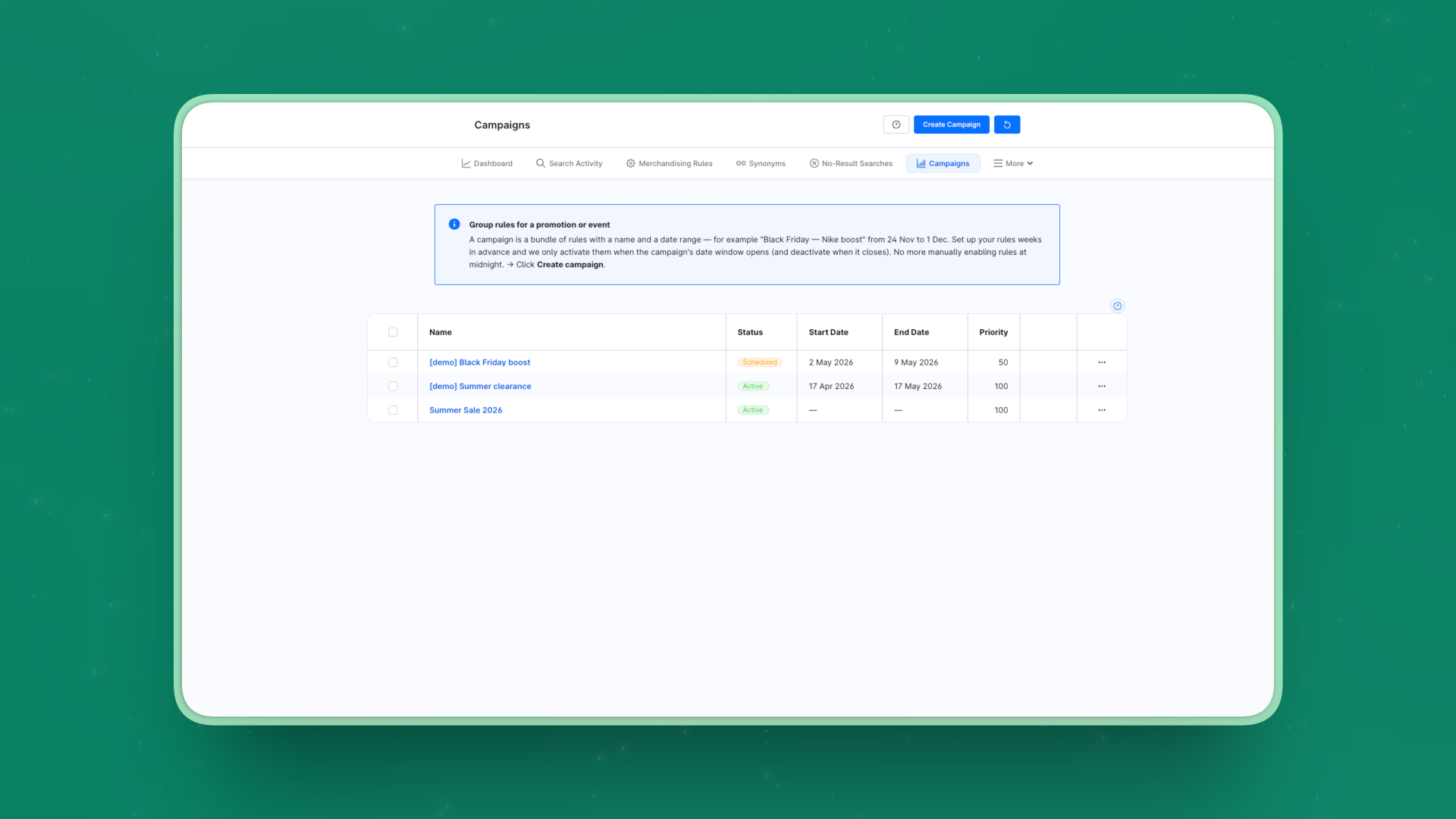
Task: Open three-dot menu for Black Friday boost
Action: pos(1102,362)
